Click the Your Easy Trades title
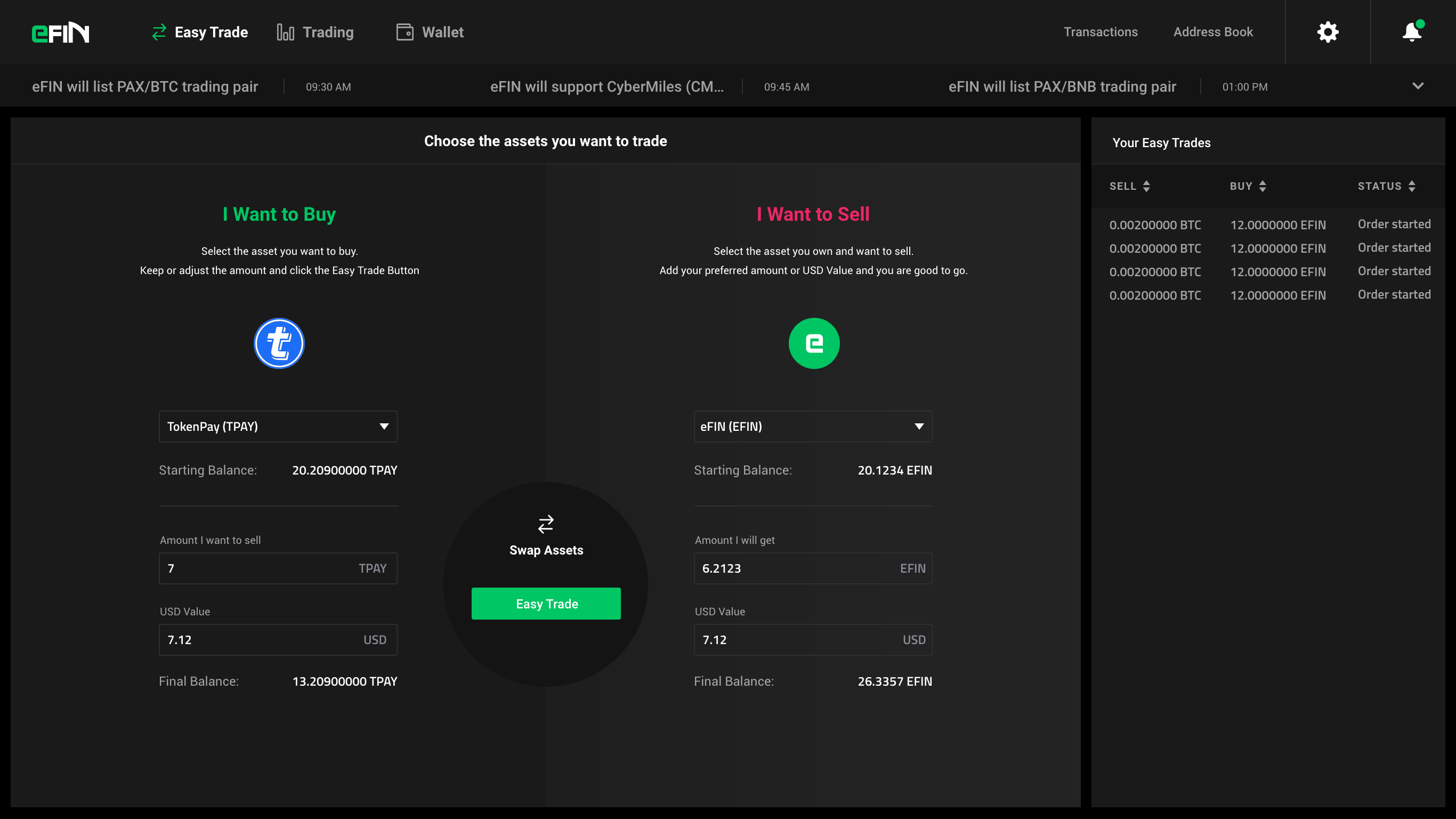This screenshot has width=1456, height=819. 1161,142
